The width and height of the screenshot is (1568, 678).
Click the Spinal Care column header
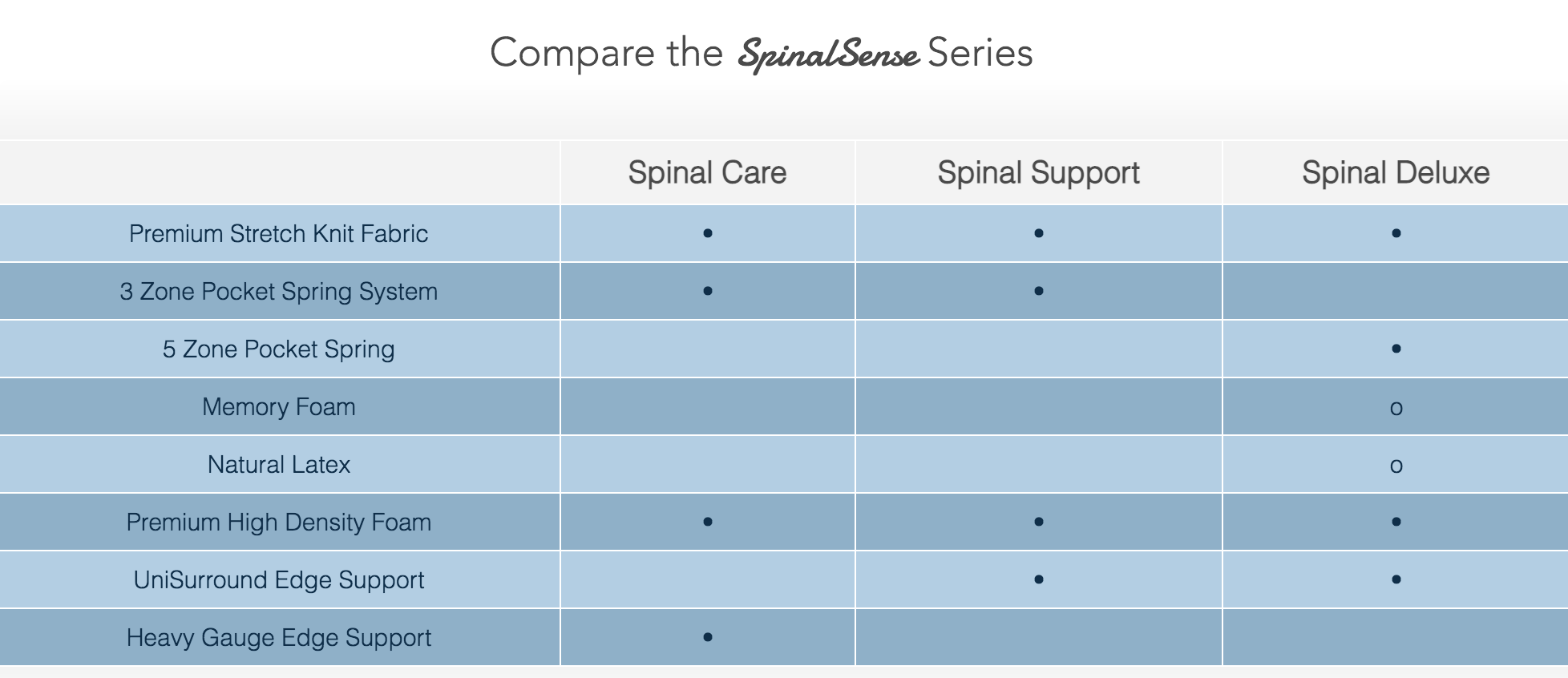[x=707, y=172]
